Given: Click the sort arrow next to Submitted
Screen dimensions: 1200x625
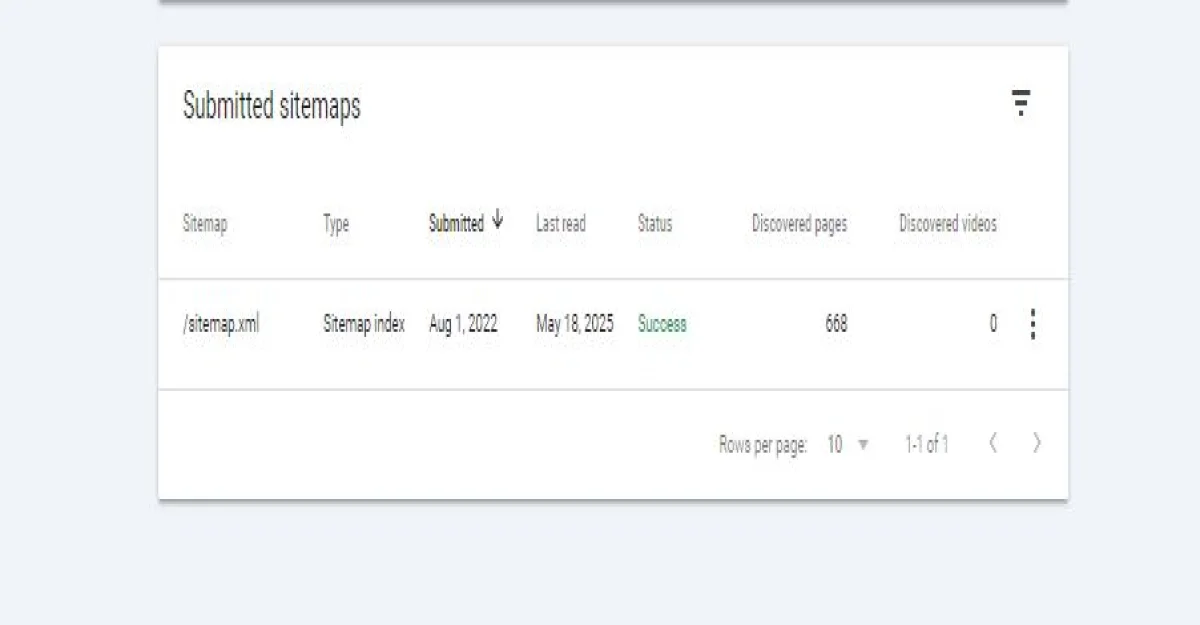Looking at the screenshot, I should click(498, 222).
